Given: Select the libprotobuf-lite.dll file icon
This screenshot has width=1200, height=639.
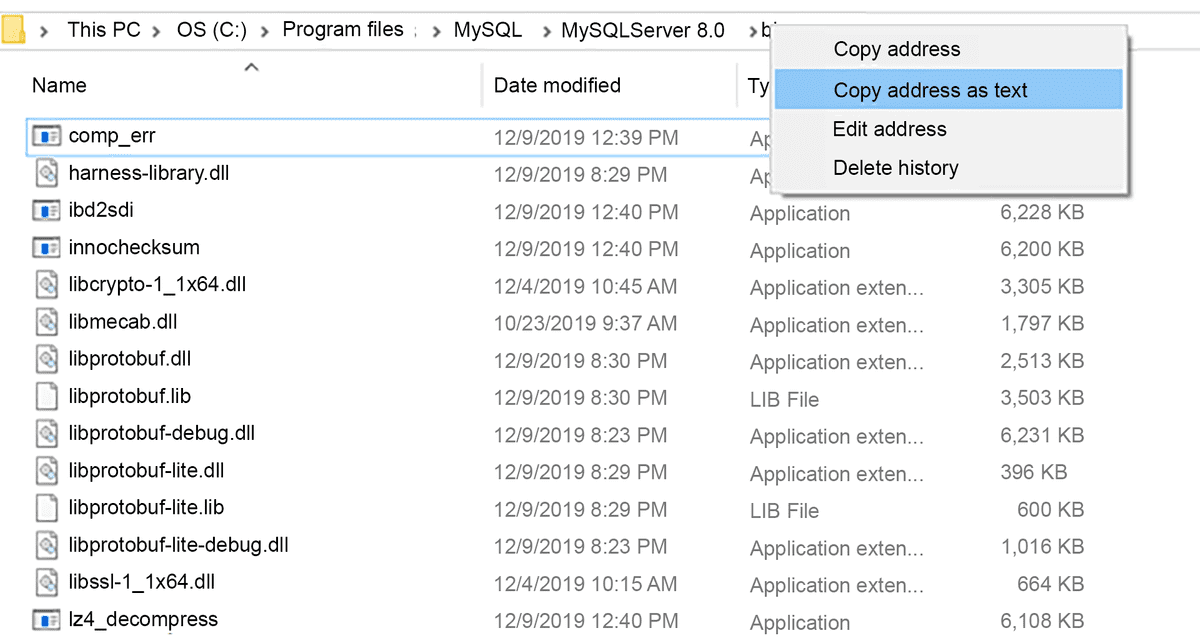Looking at the screenshot, I should [x=47, y=471].
